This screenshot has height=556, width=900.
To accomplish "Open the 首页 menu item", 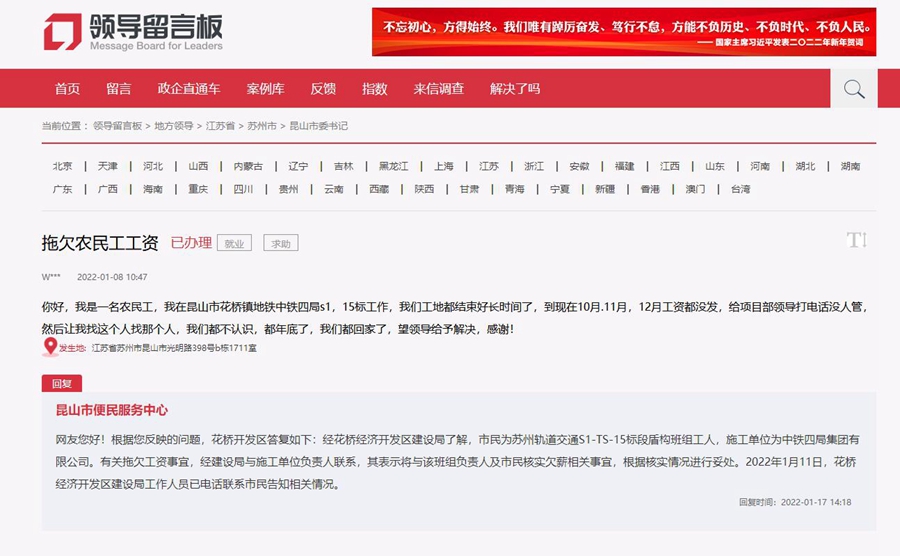I will pos(67,89).
